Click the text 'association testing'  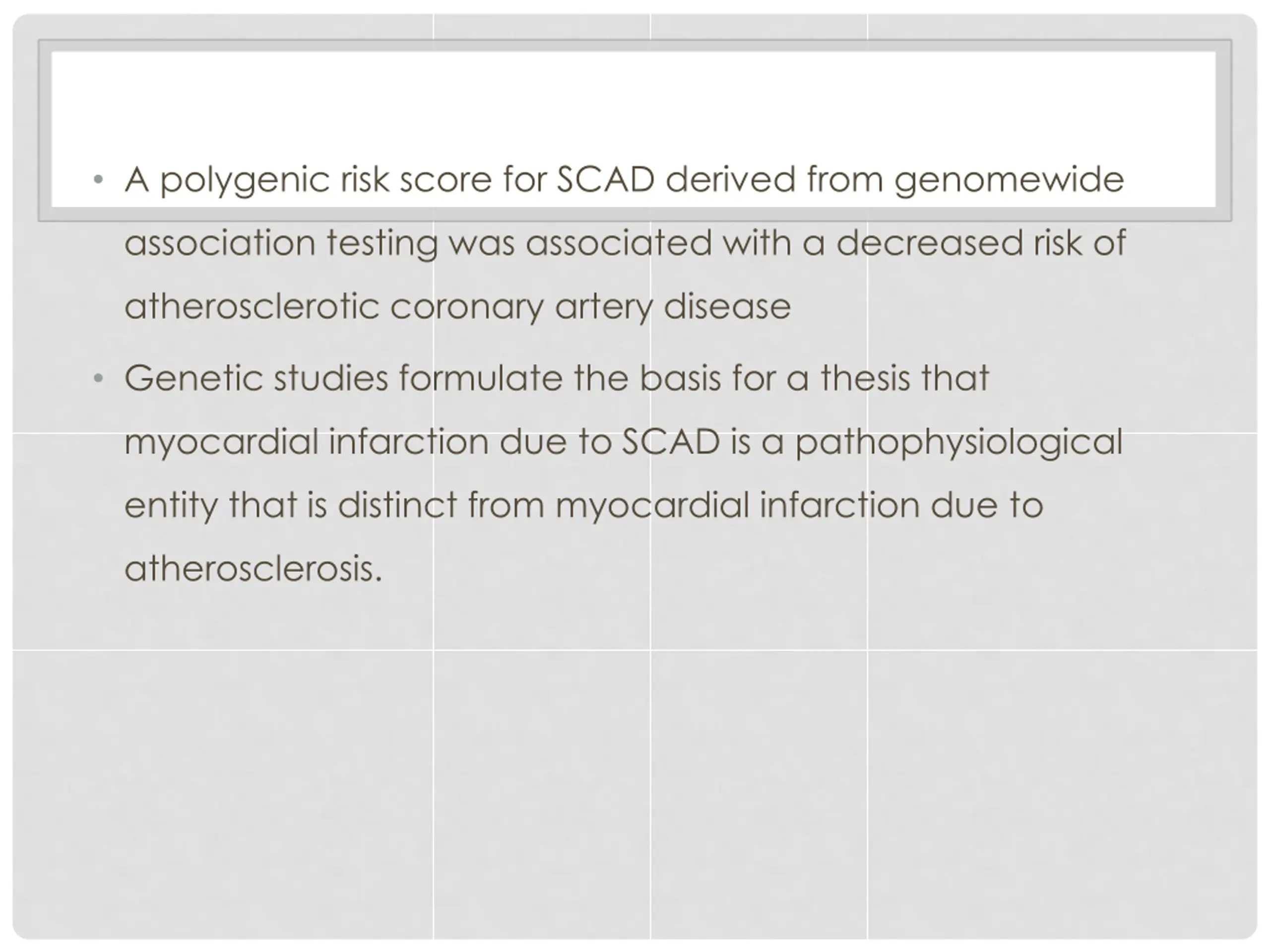point(281,243)
